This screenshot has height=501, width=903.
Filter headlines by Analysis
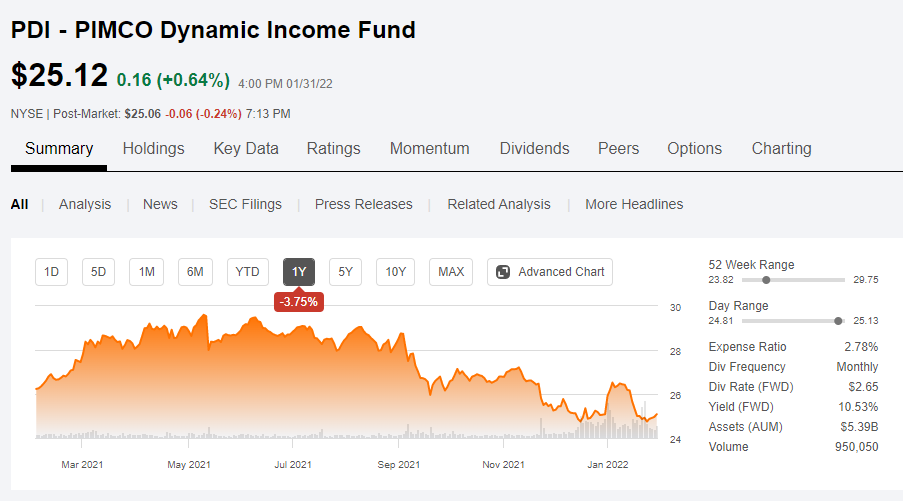85,204
